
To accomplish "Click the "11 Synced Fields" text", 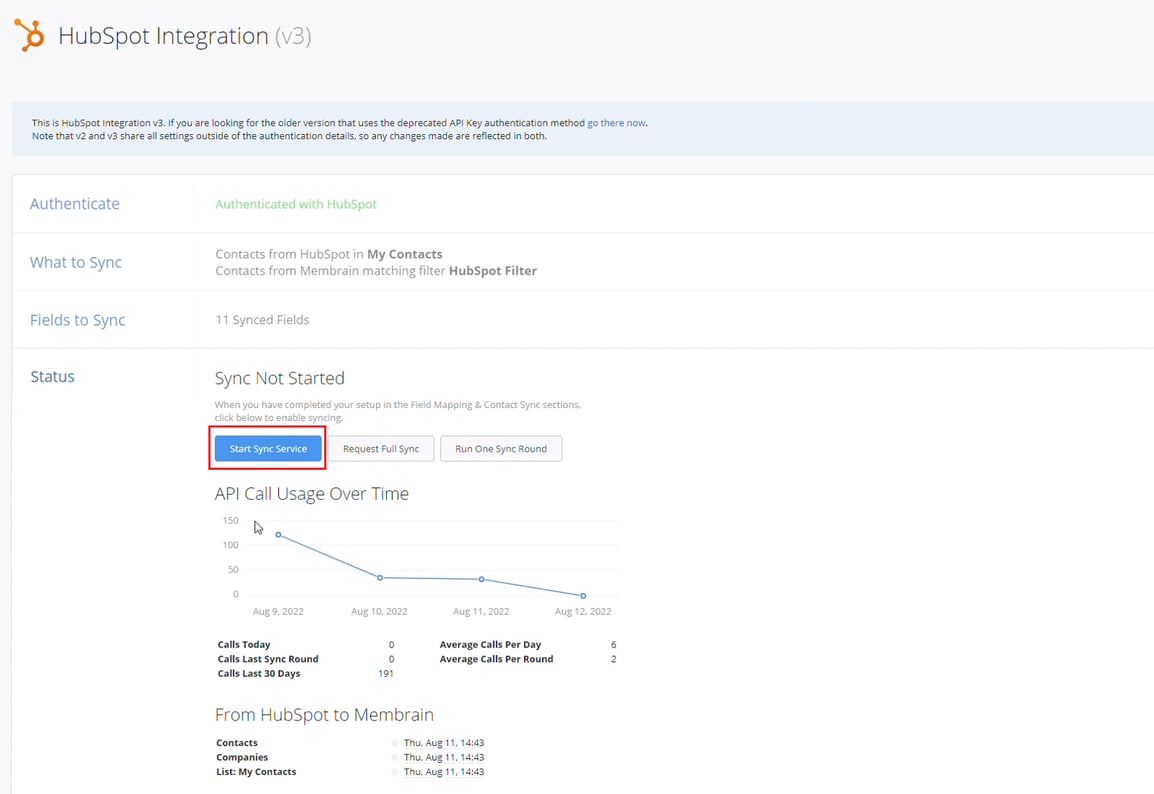I will (262, 320).
